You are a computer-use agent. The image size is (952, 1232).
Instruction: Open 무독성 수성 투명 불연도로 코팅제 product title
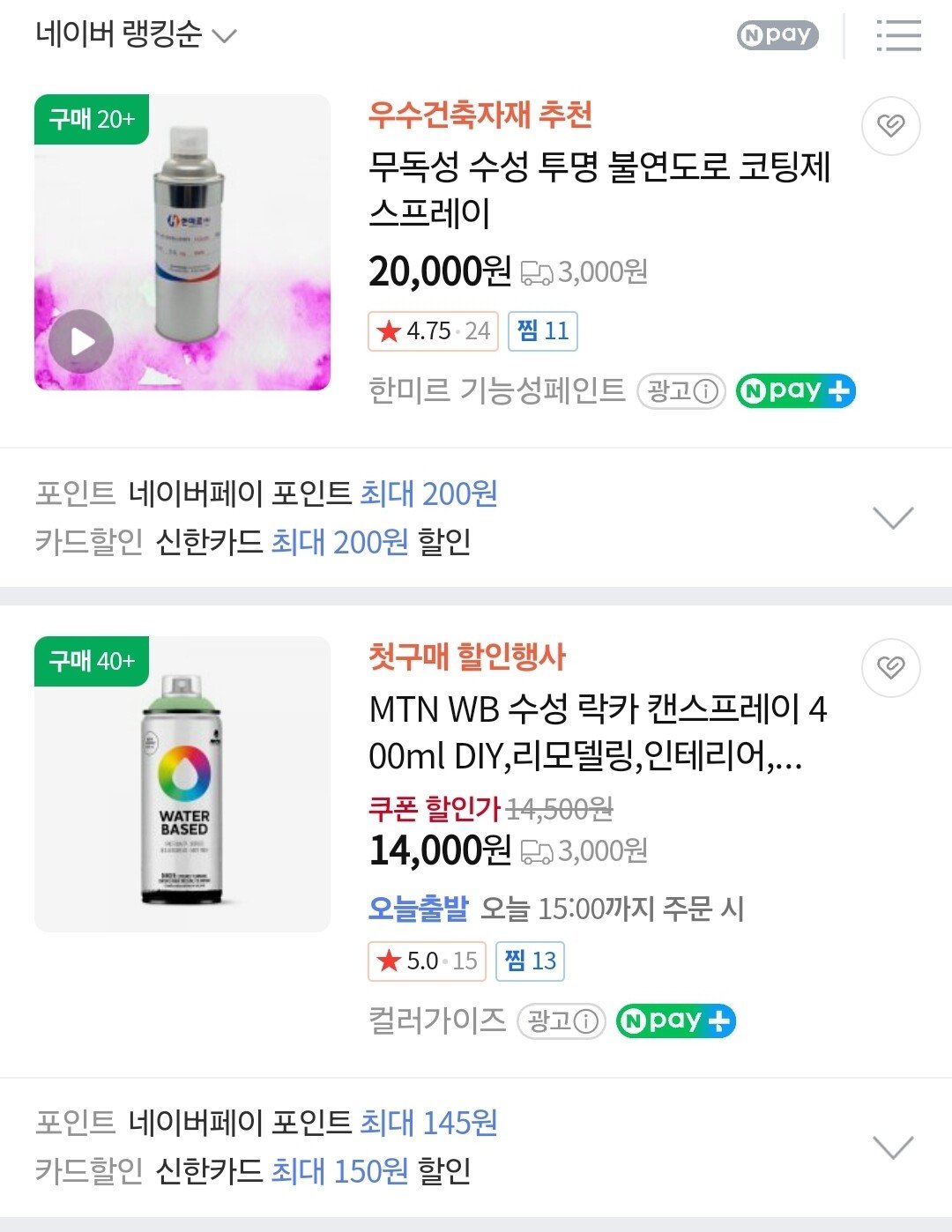(599, 189)
